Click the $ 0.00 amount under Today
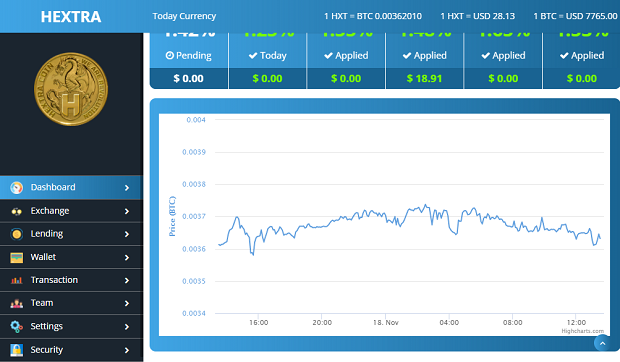The width and height of the screenshot is (620, 362). coord(267,79)
